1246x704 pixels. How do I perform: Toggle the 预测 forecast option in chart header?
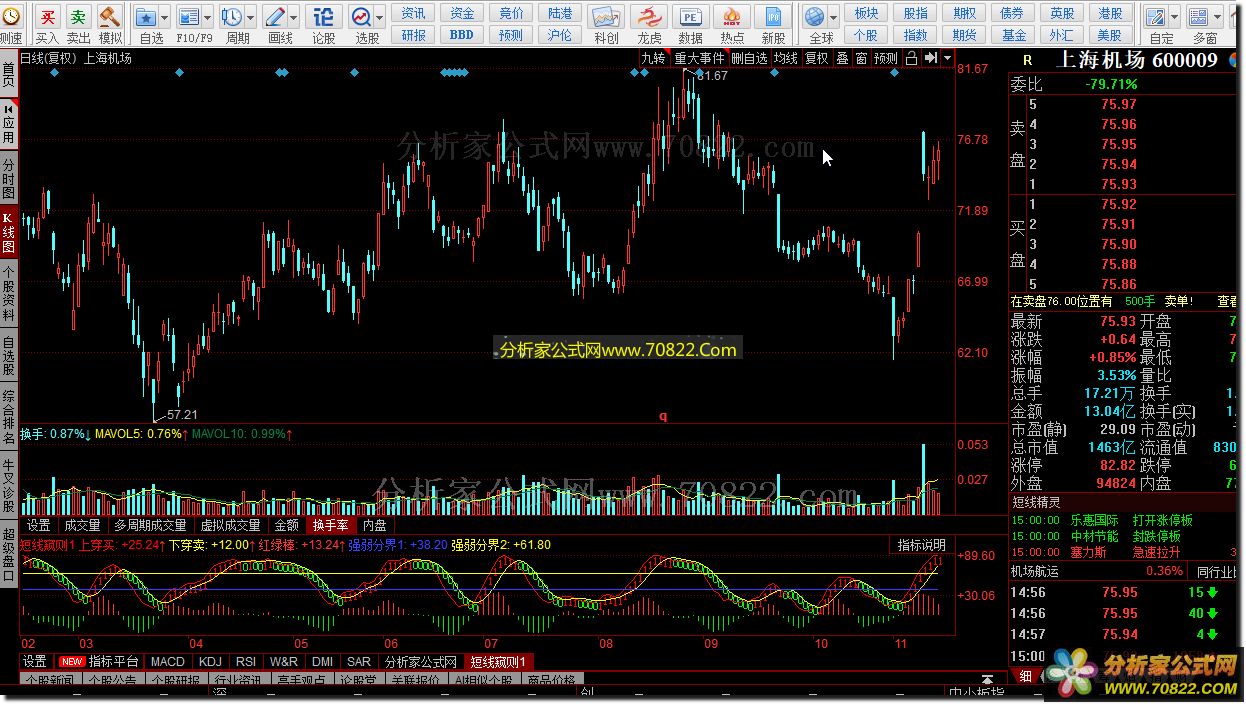pyautogui.click(x=886, y=58)
